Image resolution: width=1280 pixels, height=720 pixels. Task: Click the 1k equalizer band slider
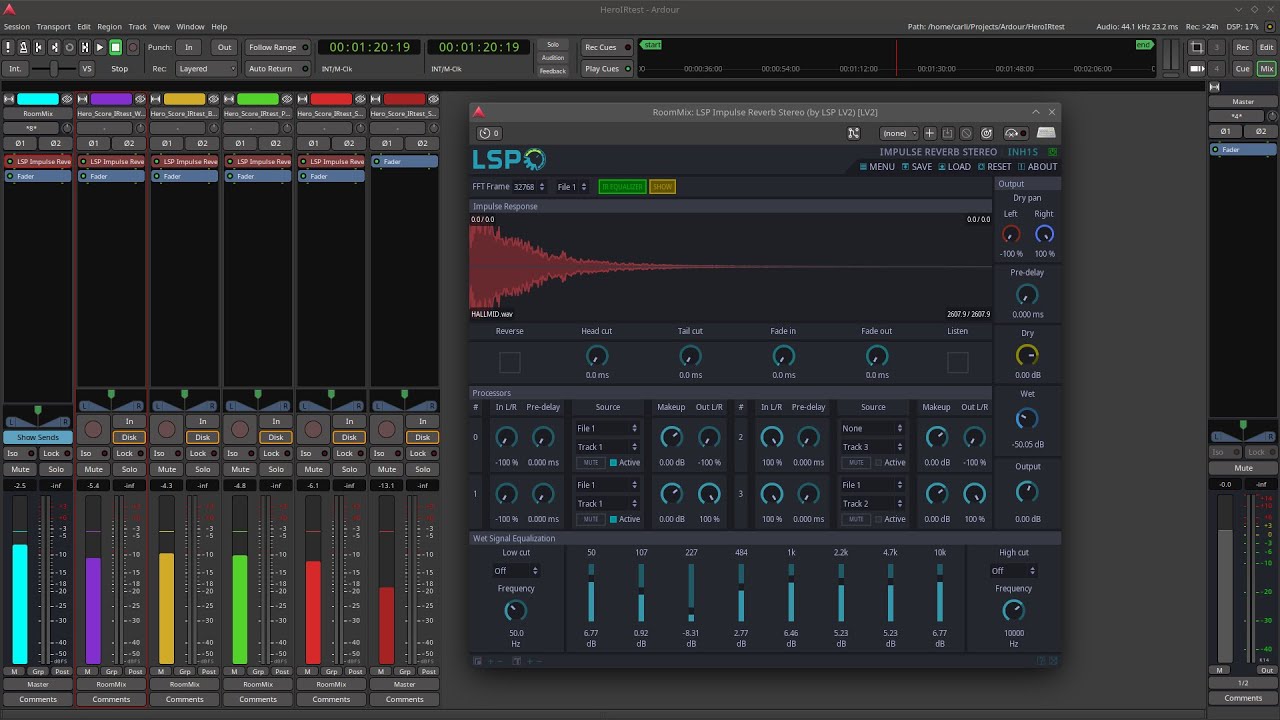click(x=791, y=593)
